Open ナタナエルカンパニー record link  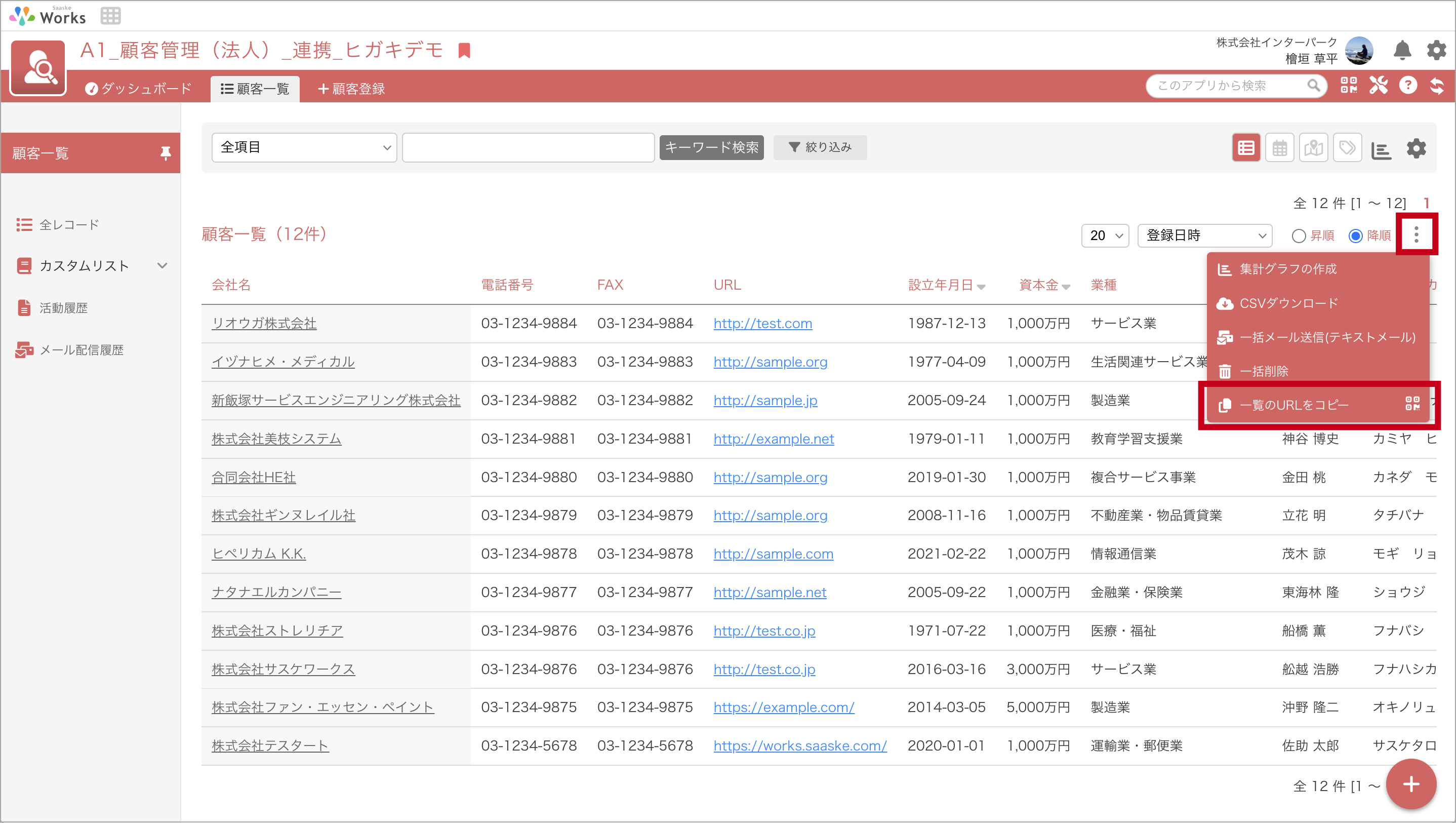tap(276, 592)
